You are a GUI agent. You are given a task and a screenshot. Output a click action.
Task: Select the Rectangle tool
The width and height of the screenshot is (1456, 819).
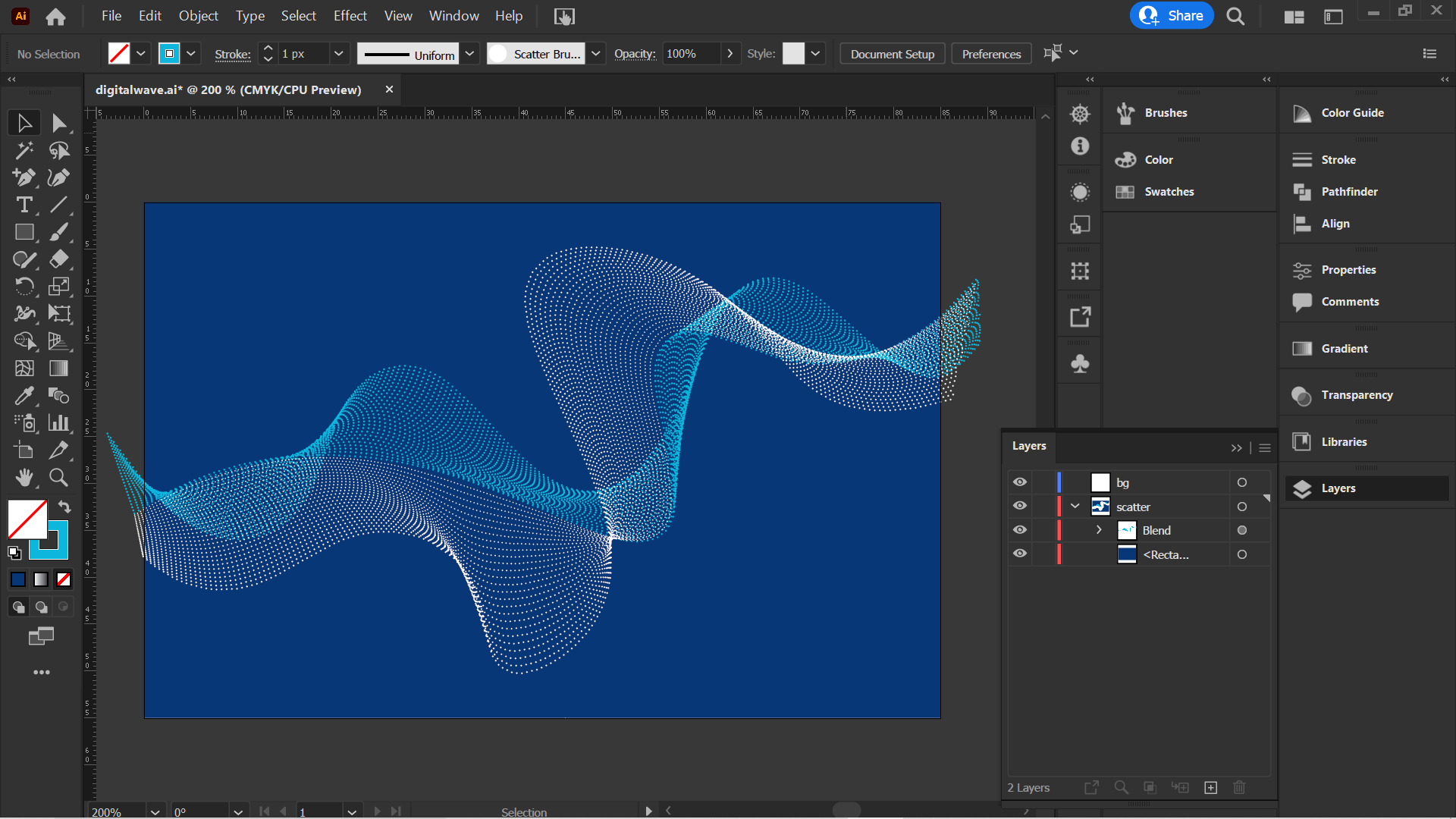click(x=24, y=232)
